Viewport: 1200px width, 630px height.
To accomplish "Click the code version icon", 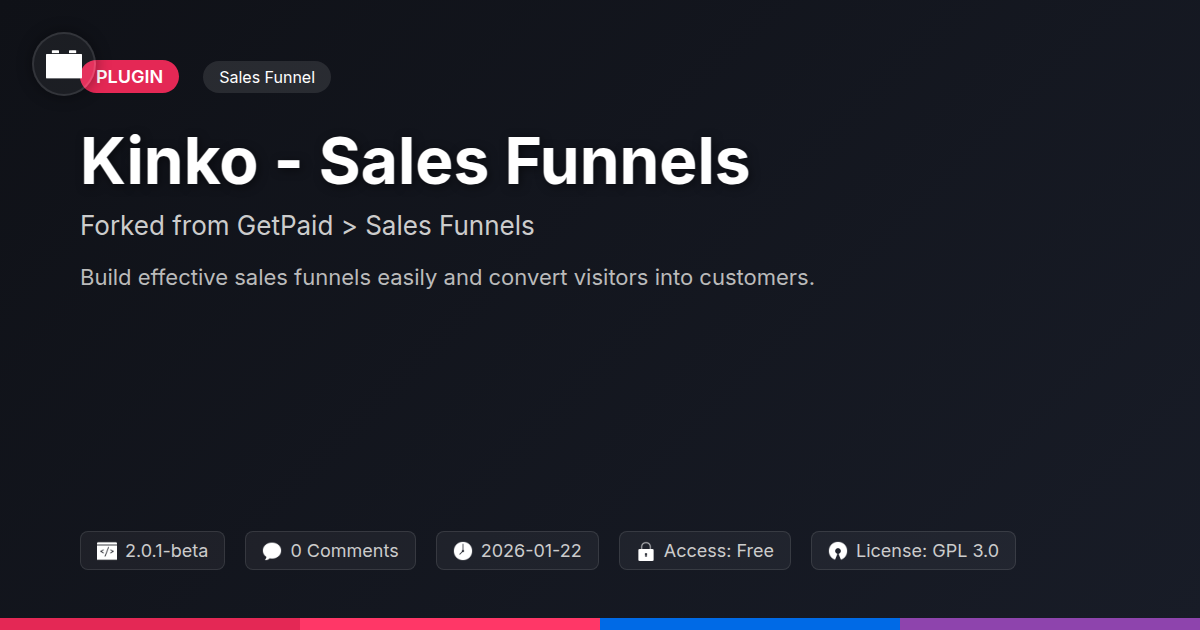I will pos(107,551).
